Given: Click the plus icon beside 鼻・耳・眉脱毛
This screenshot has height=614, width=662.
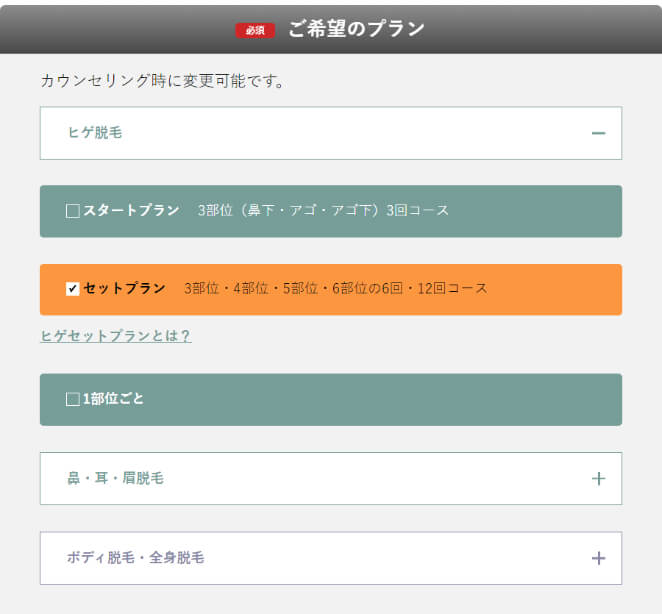Looking at the screenshot, I should point(598,479).
